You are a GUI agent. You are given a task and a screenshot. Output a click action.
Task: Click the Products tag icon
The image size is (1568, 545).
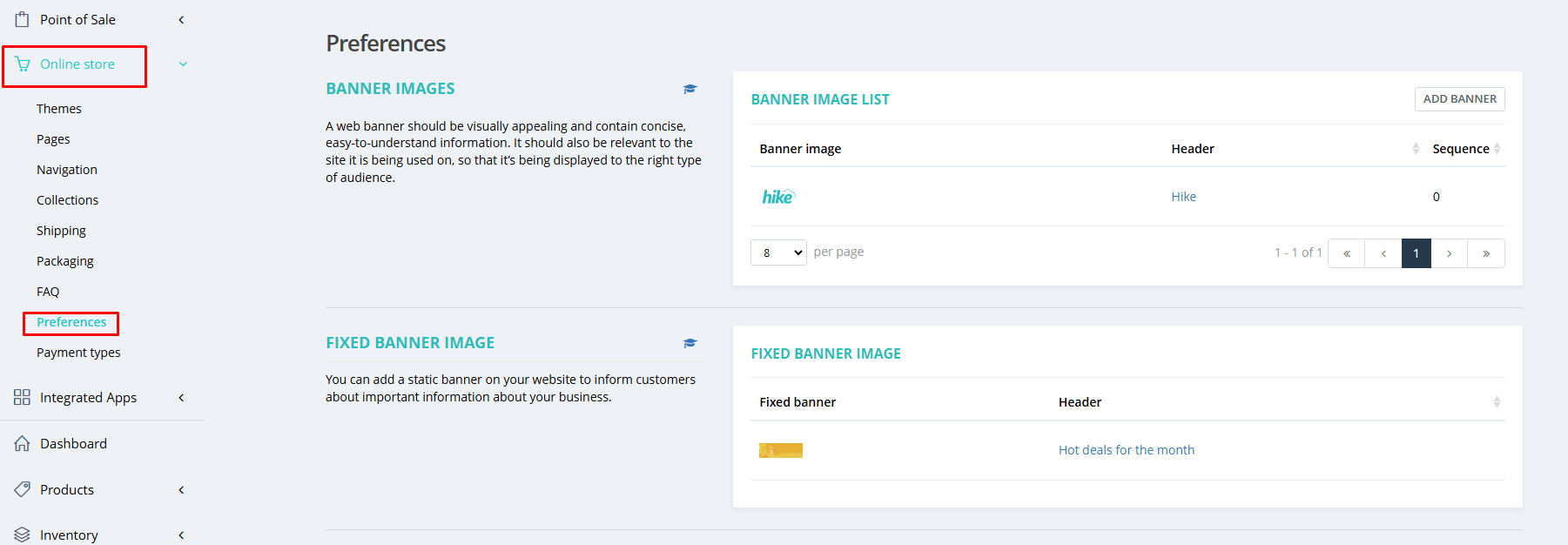[x=23, y=489]
